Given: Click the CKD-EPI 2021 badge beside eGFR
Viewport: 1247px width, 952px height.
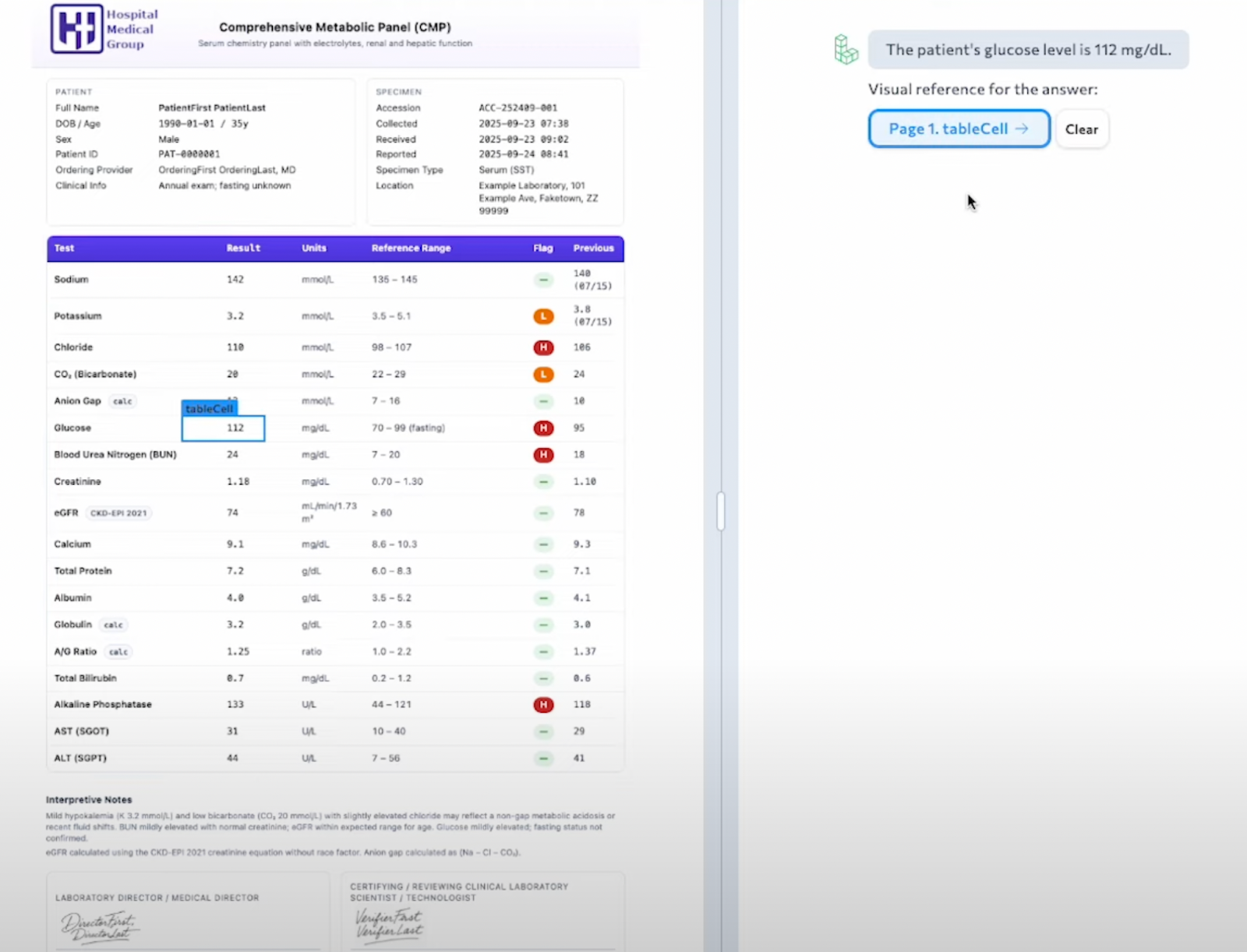Looking at the screenshot, I should click(118, 513).
